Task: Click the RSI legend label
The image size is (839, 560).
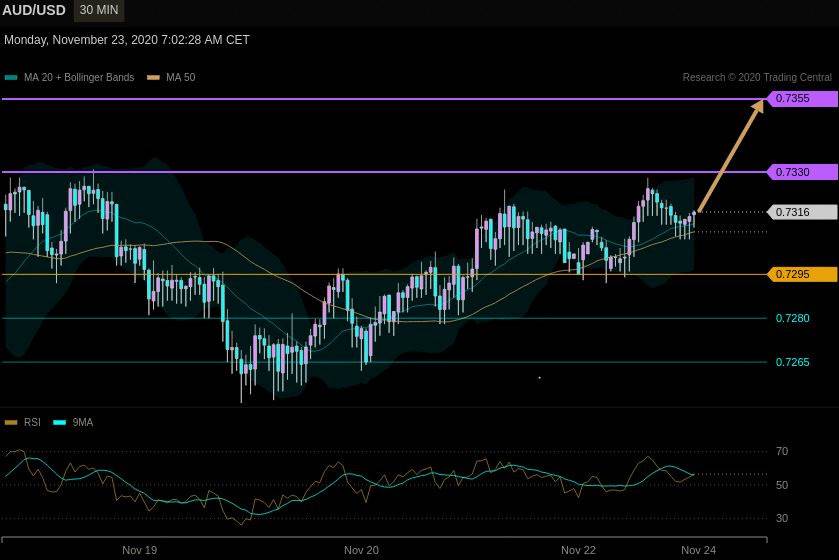Action: click(x=32, y=423)
